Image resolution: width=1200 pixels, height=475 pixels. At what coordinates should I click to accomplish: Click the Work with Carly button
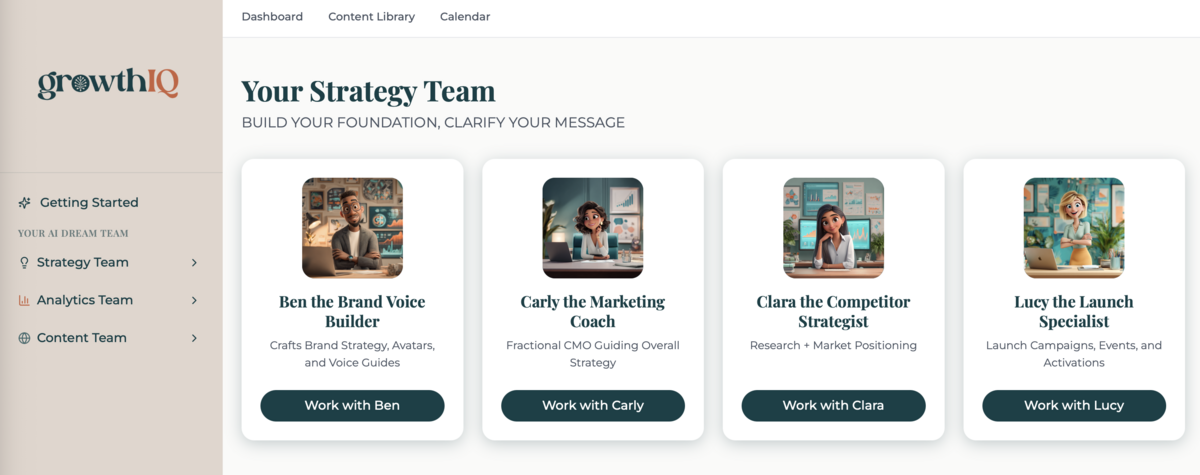tap(593, 405)
